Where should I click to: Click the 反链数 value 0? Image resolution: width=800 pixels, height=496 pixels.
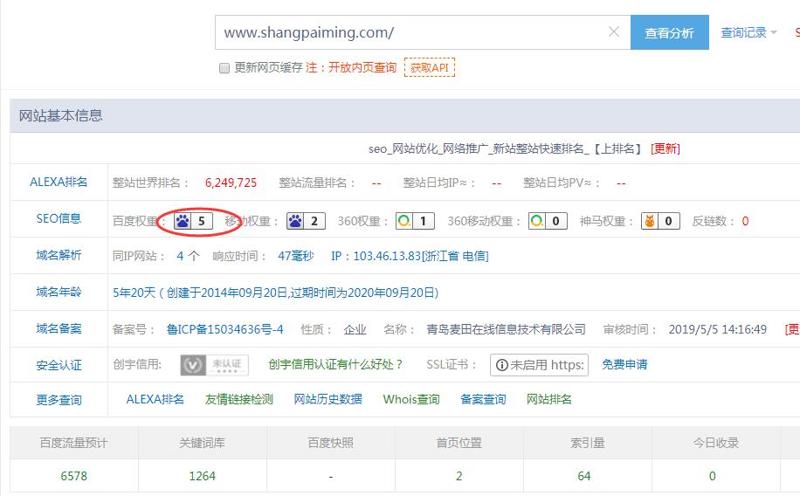pyautogui.click(x=745, y=221)
